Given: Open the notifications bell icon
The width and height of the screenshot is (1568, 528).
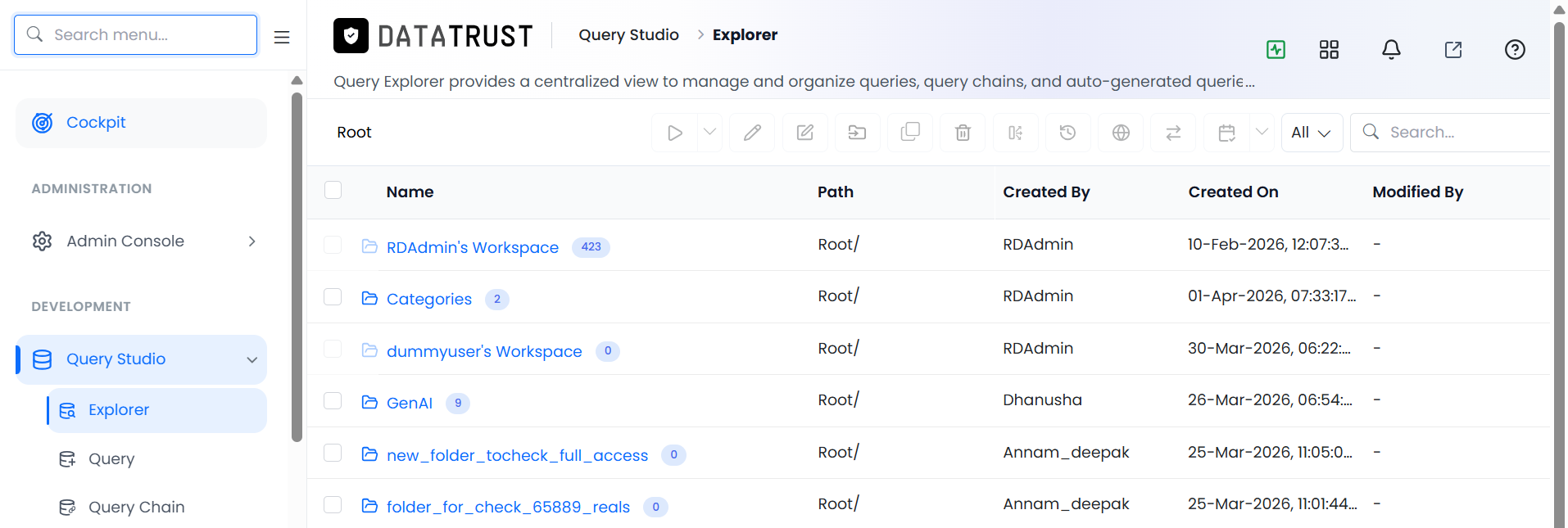Looking at the screenshot, I should [x=1391, y=50].
